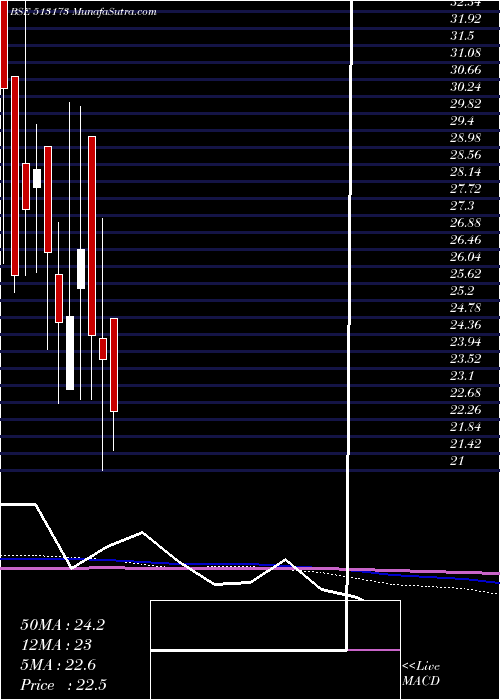
Task: Click the Price : 22.5 readout
Action: pyautogui.click(x=63, y=685)
